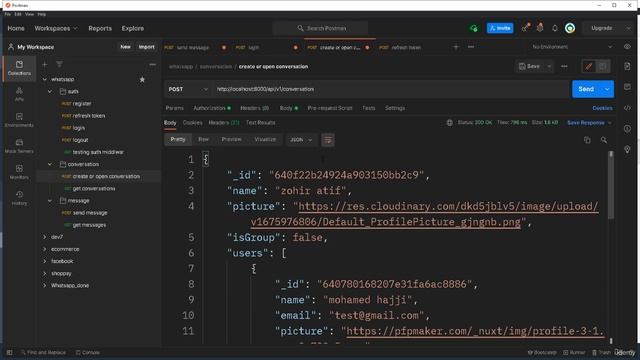Open the info icon in the right sidebar

tap(627, 129)
